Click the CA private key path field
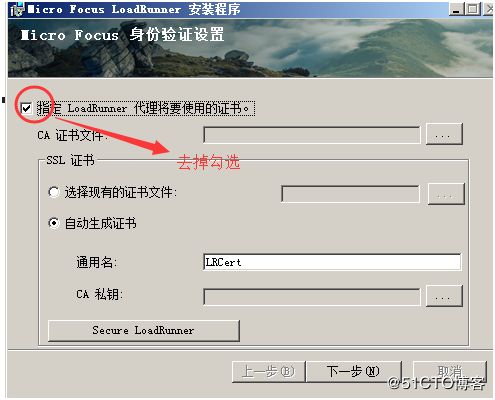 [312, 297]
